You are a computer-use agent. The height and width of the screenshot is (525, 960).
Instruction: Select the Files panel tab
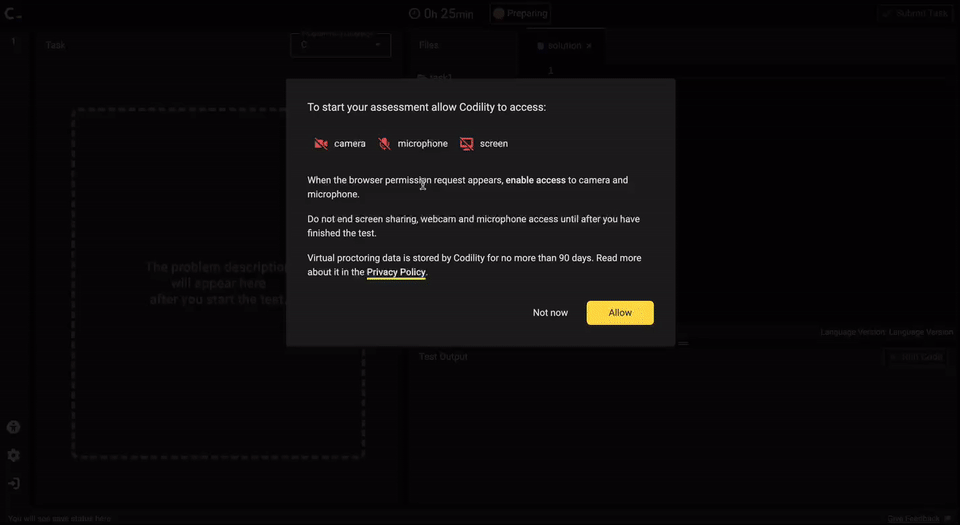429,45
